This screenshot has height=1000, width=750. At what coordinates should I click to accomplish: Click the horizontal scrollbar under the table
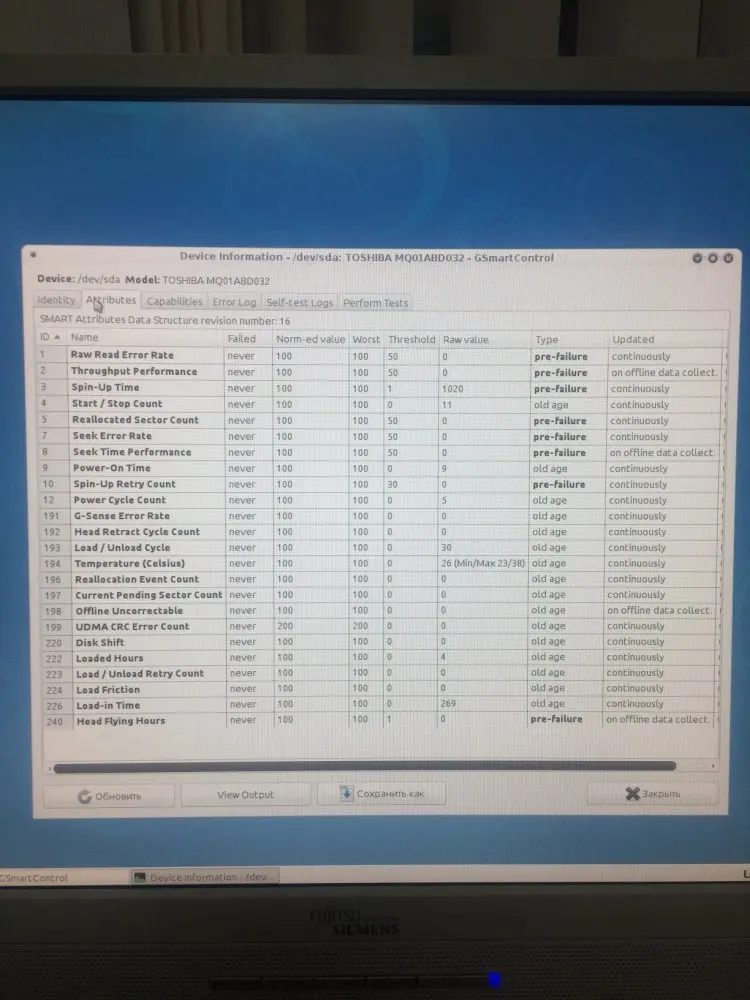point(365,767)
